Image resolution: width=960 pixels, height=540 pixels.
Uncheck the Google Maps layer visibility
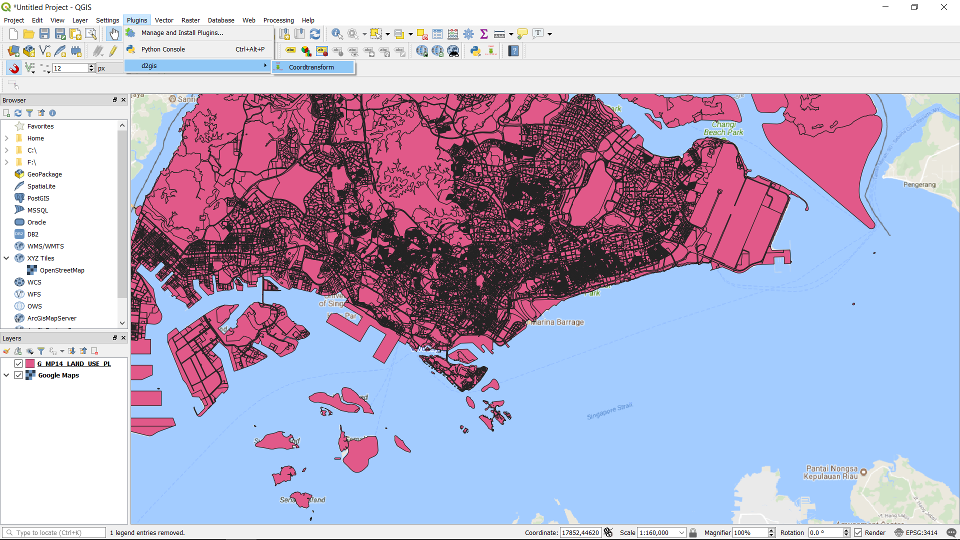19,376
